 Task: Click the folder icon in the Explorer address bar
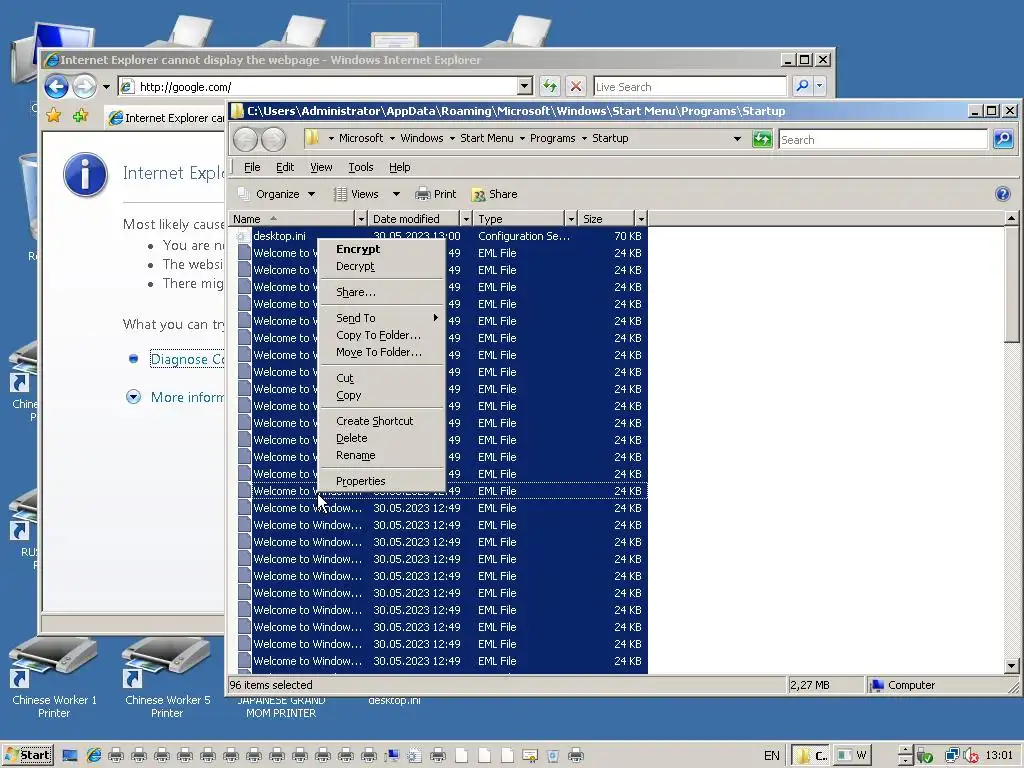312,138
